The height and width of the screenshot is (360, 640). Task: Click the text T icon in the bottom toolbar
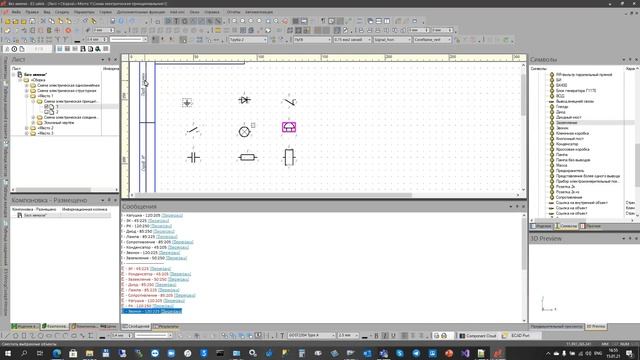point(282,336)
